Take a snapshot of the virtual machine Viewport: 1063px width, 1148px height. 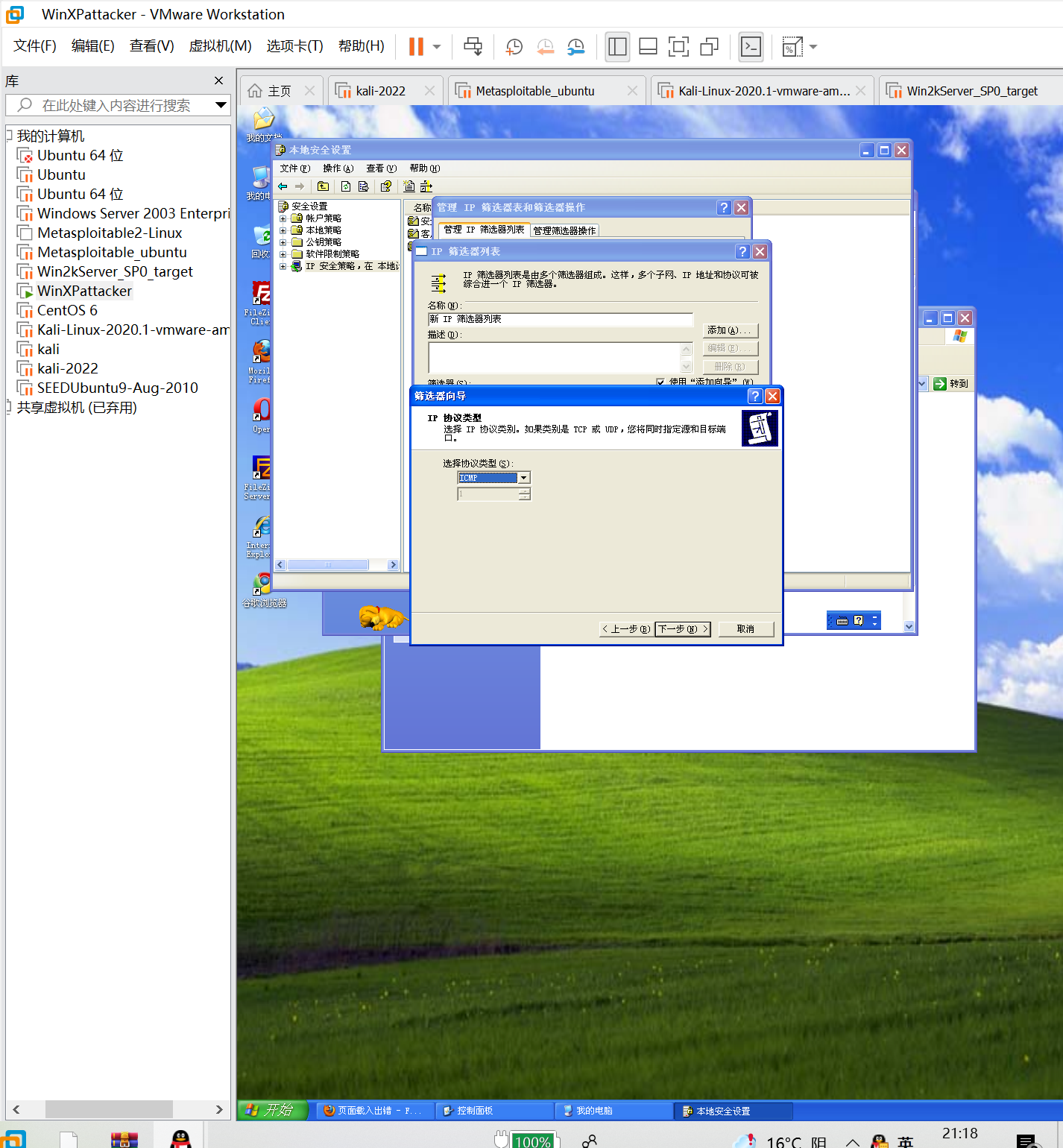click(514, 46)
